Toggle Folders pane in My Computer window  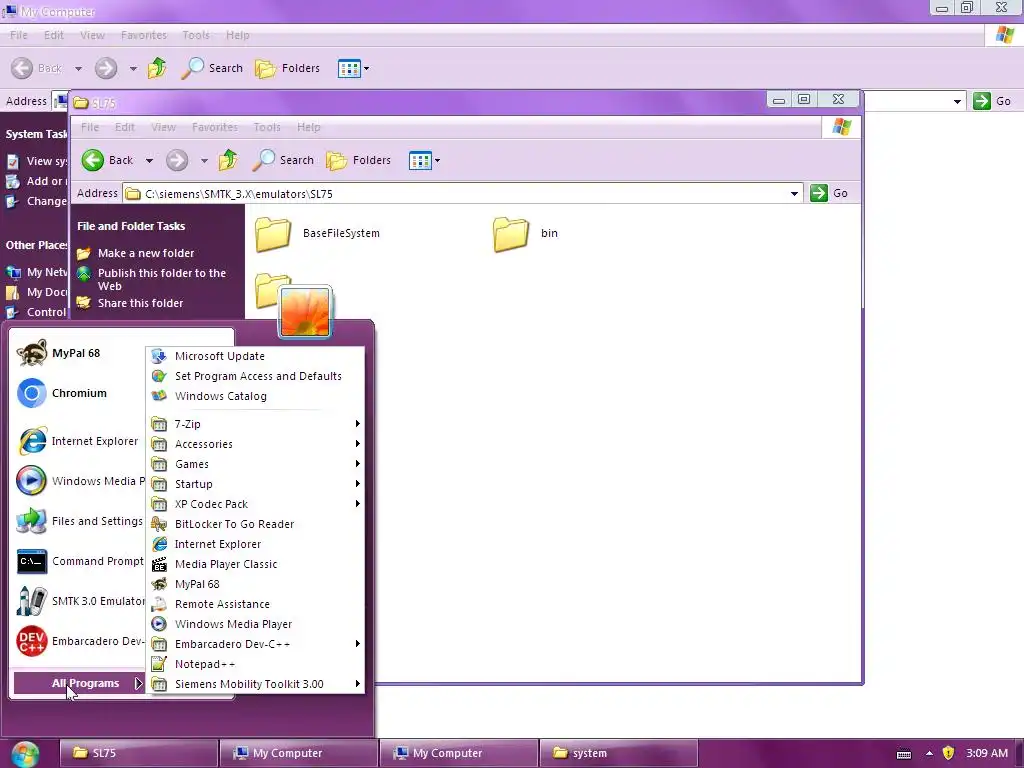point(287,68)
